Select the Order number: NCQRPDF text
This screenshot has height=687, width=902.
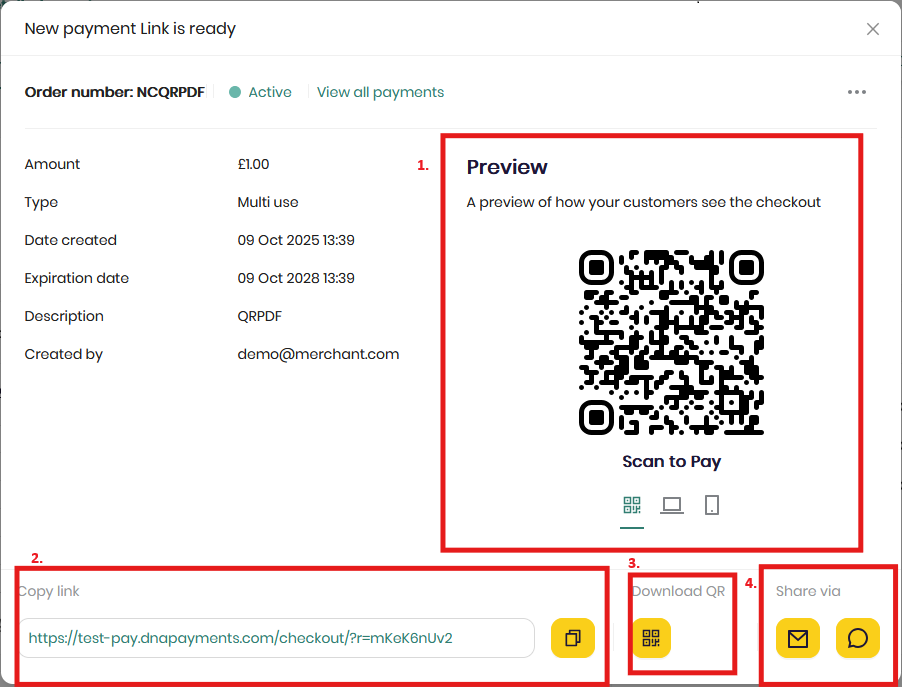coord(114,92)
